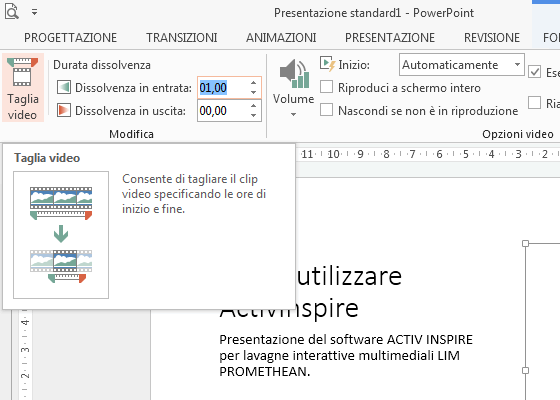
Task: Open the ANIMAZIONI ribbon tab
Action: click(281, 38)
